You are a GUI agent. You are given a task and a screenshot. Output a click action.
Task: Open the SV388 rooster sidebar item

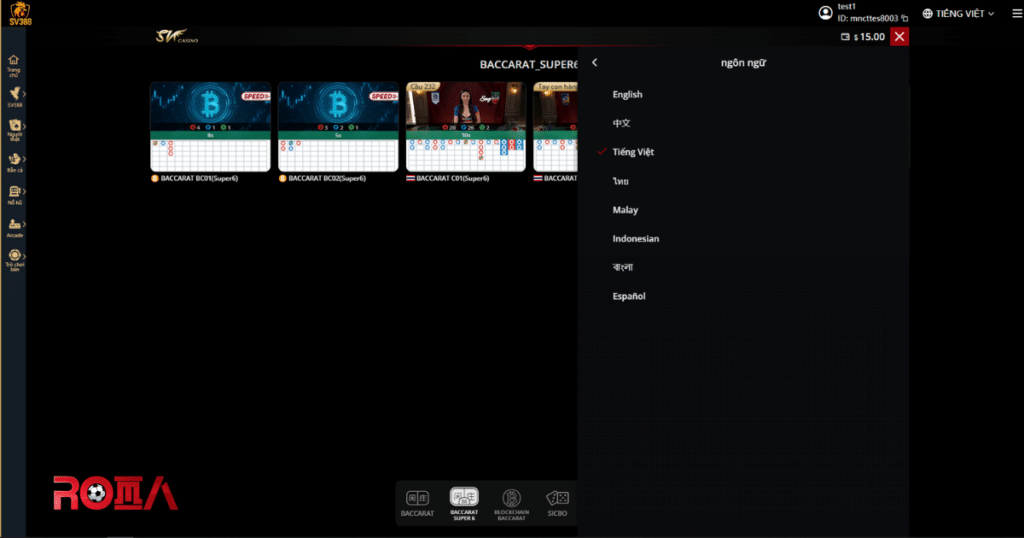tap(14, 97)
